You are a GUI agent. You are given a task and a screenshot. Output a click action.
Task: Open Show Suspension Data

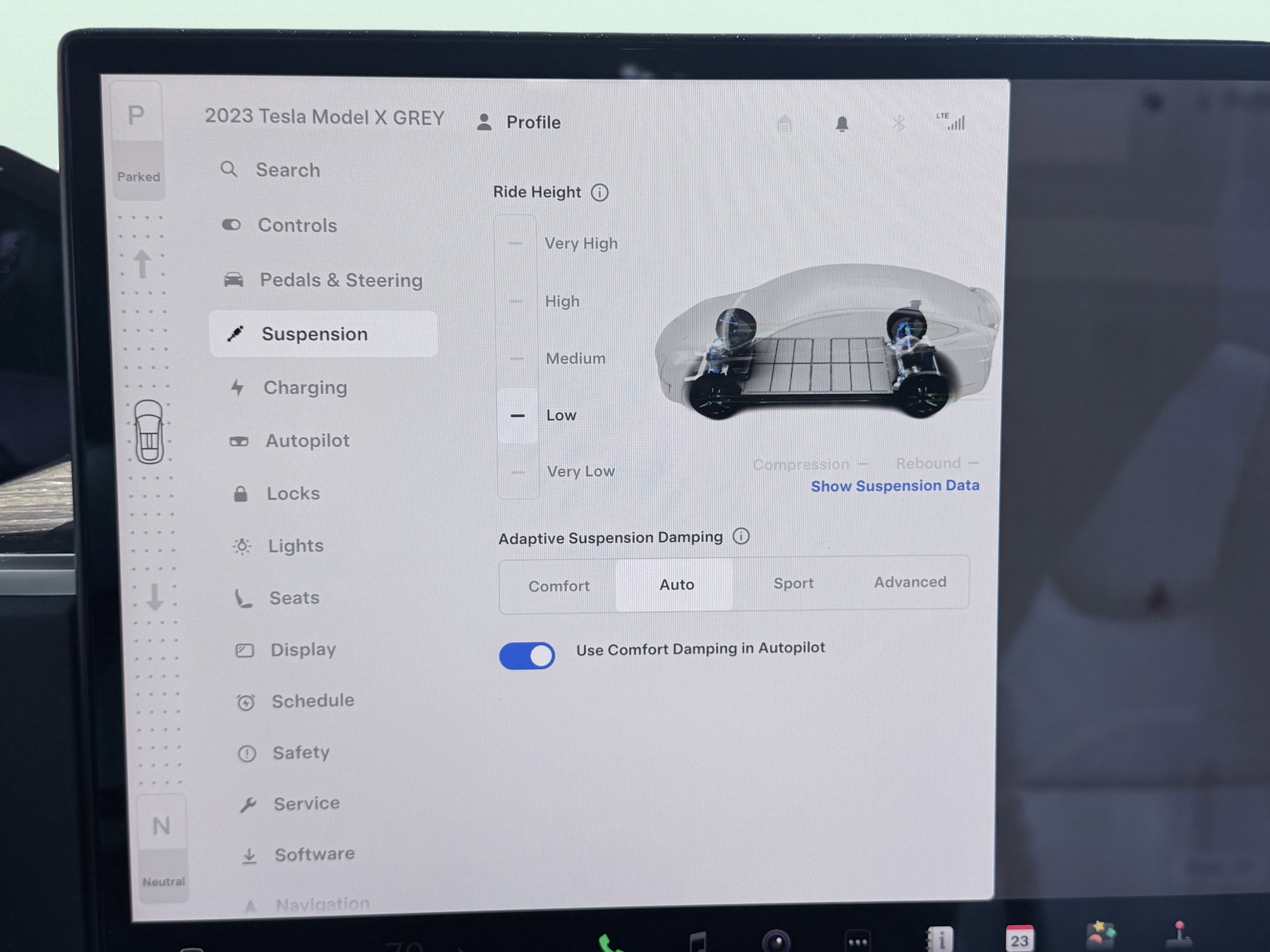[x=895, y=486]
